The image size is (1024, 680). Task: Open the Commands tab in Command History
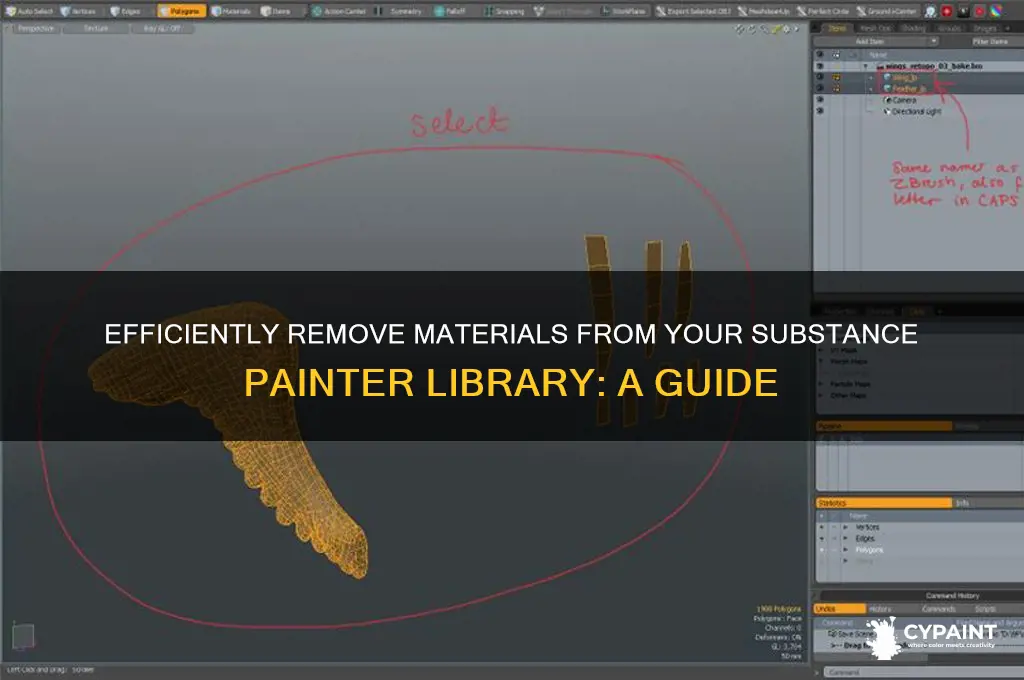tap(938, 608)
